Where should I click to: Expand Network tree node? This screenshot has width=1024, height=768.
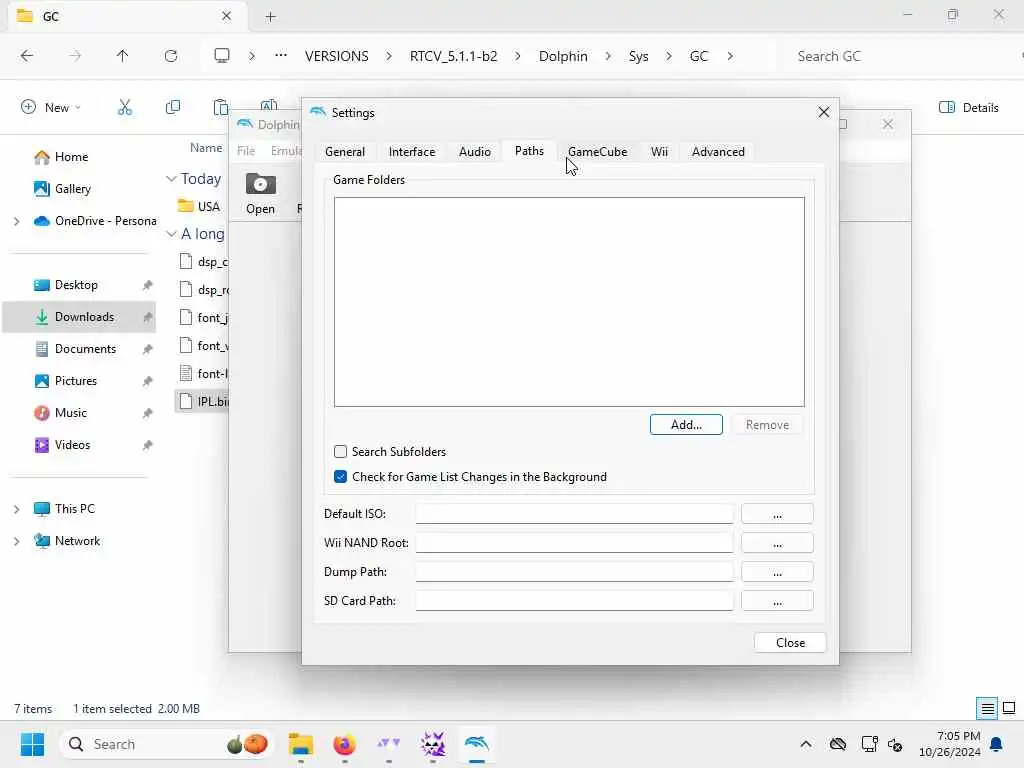pos(16,541)
